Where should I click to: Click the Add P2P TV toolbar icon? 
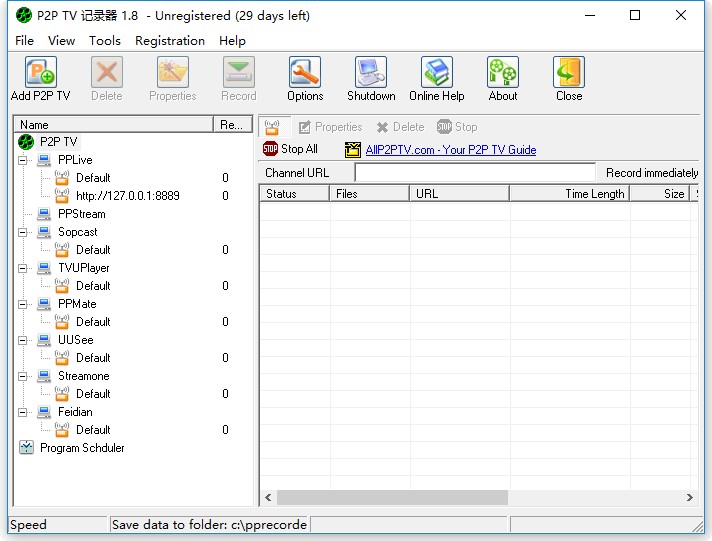point(41,73)
